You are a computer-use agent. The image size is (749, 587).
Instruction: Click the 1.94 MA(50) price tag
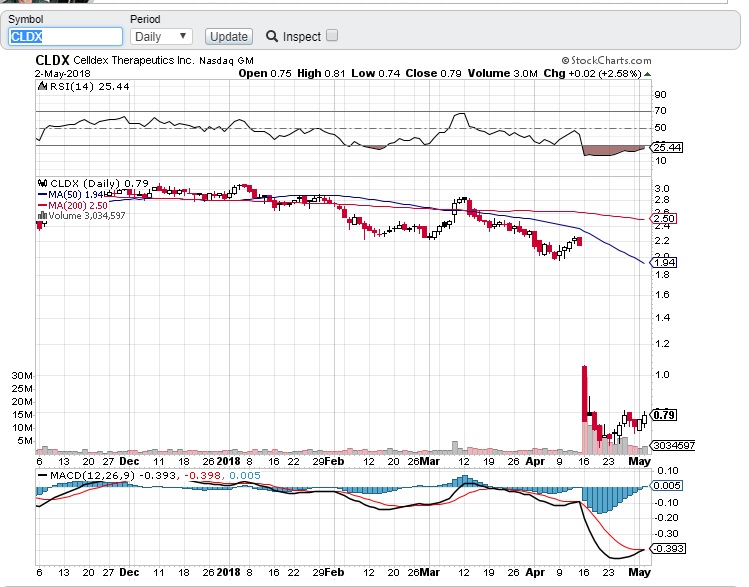pyautogui.click(x=663, y=262)
